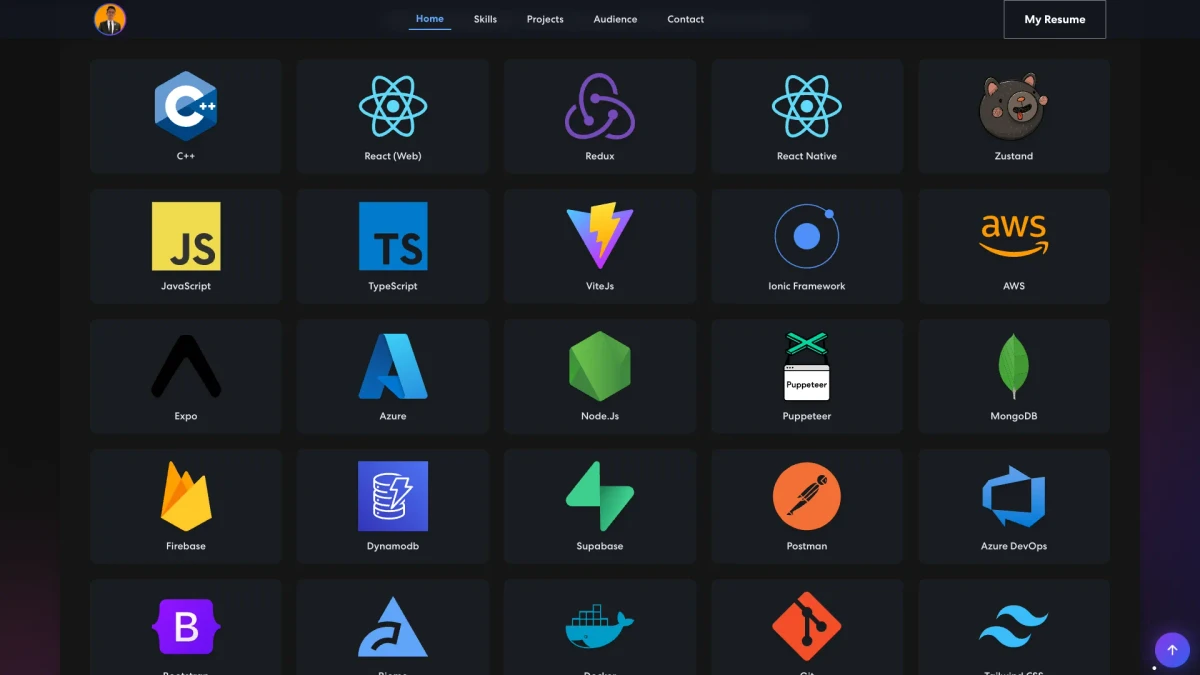
Task: Click the "React Native" label
Action: (x=807, y=156)
